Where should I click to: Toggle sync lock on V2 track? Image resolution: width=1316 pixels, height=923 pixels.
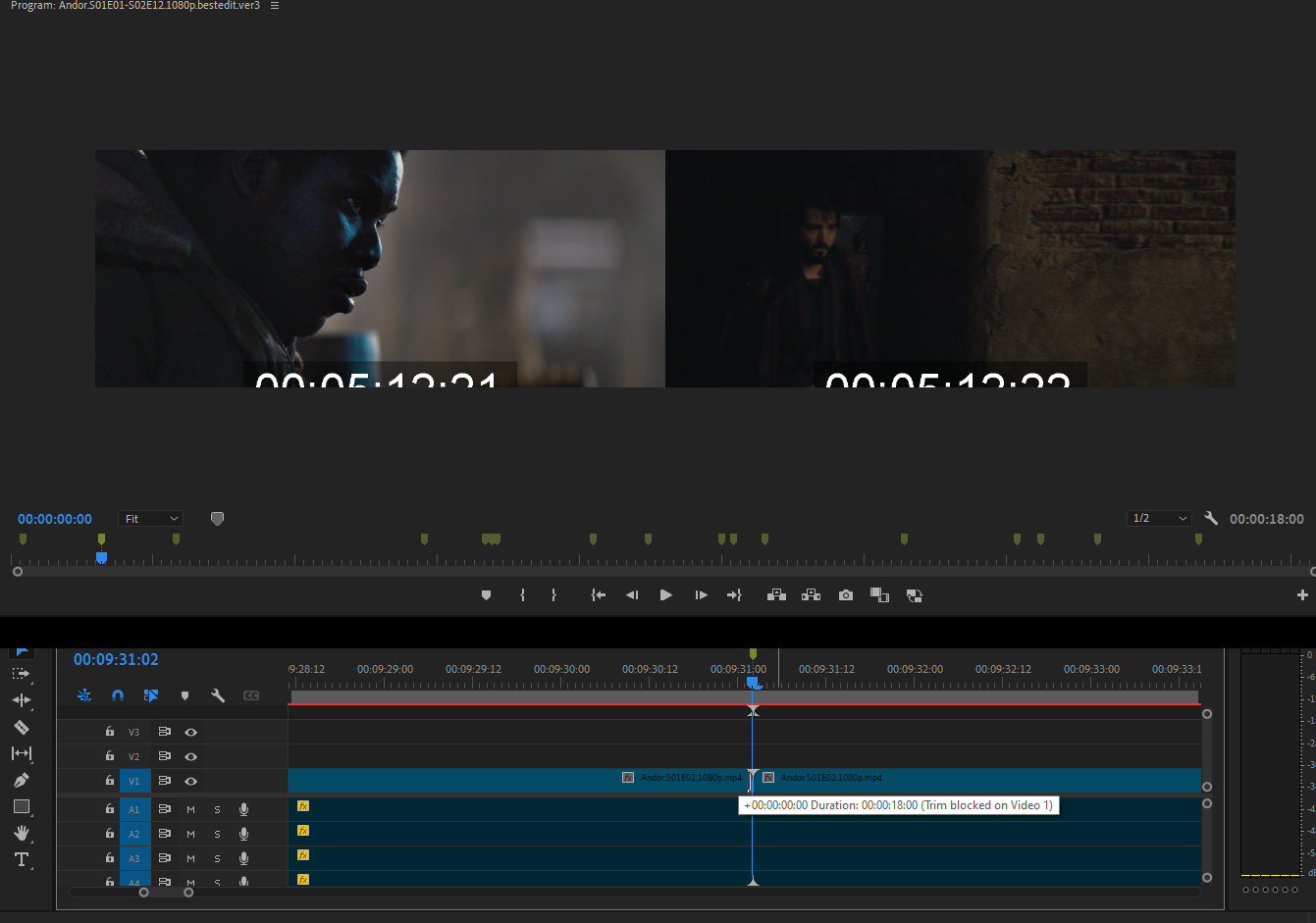(164, 756)
